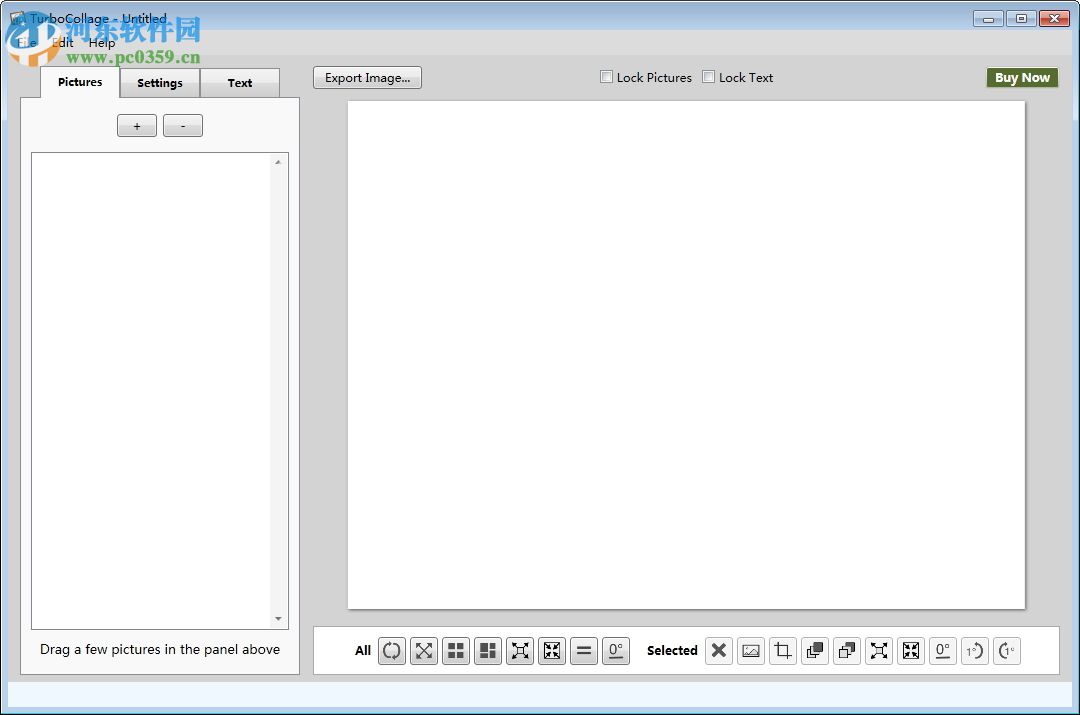
Task: Send the selected picture to back
Action: point(847,650)
